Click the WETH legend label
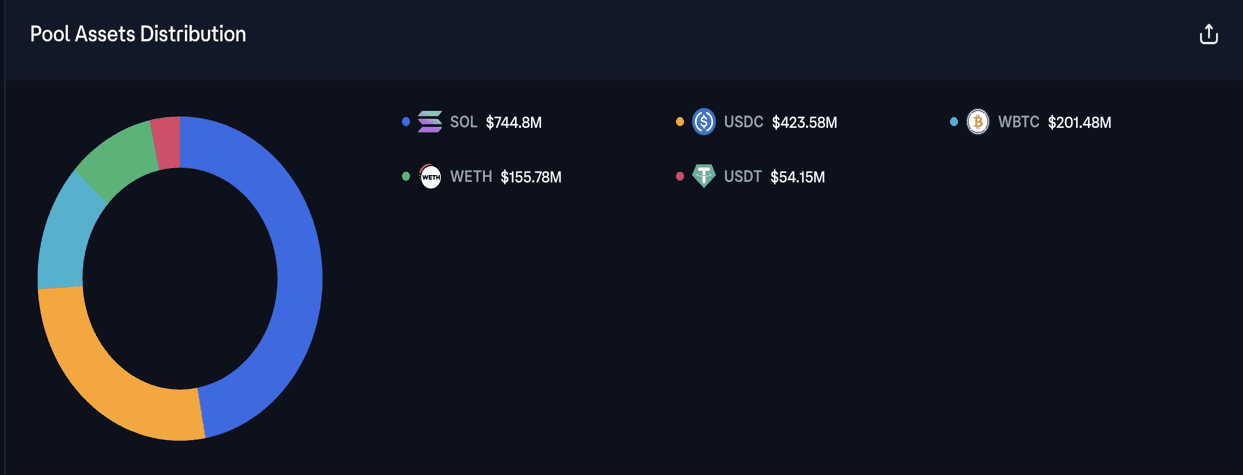The image size is (1243, 475). pos(471,177)
